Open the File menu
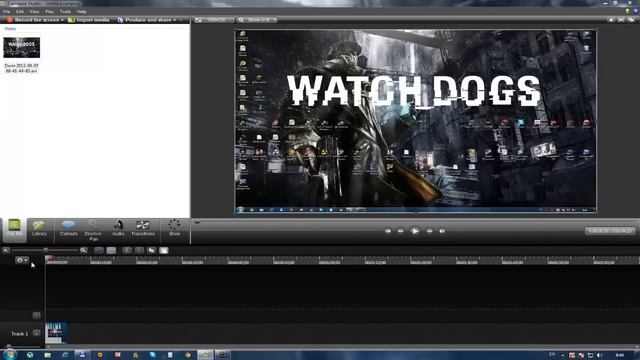This screenshot has height=360, width=640. coord(7,12)
